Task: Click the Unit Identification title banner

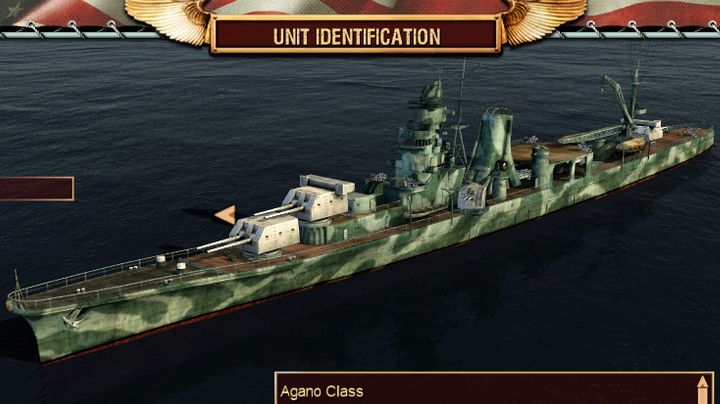Action: [356, 36]
